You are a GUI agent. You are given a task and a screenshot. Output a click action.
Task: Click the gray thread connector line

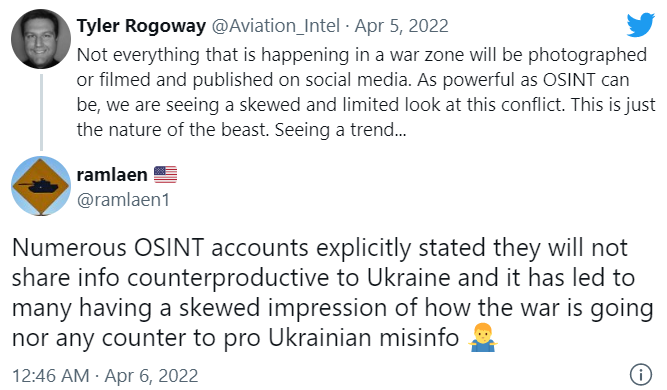click(x=41, y=112)
